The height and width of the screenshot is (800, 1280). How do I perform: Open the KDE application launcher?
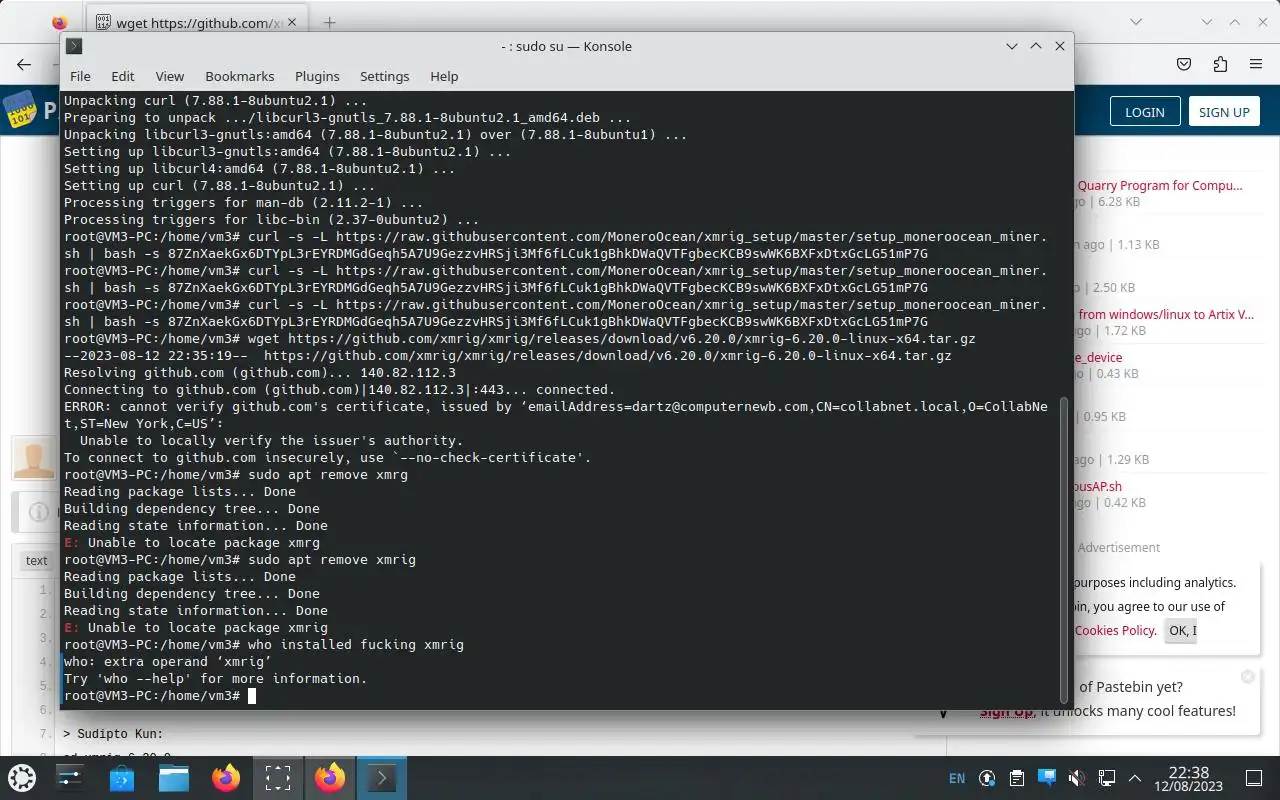coord(22,777)
